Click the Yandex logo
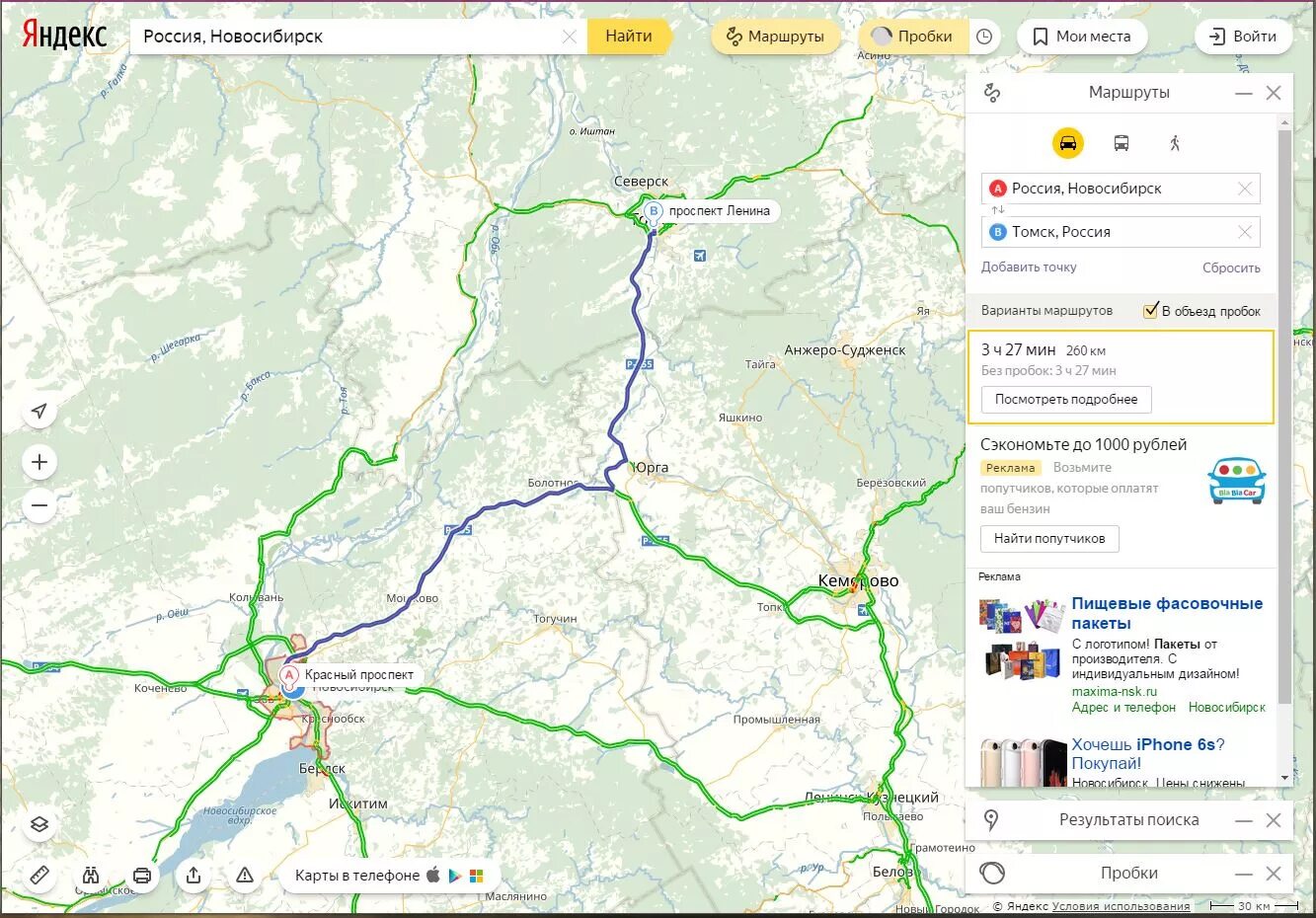 pyautogui.click(x=64, y=37)
